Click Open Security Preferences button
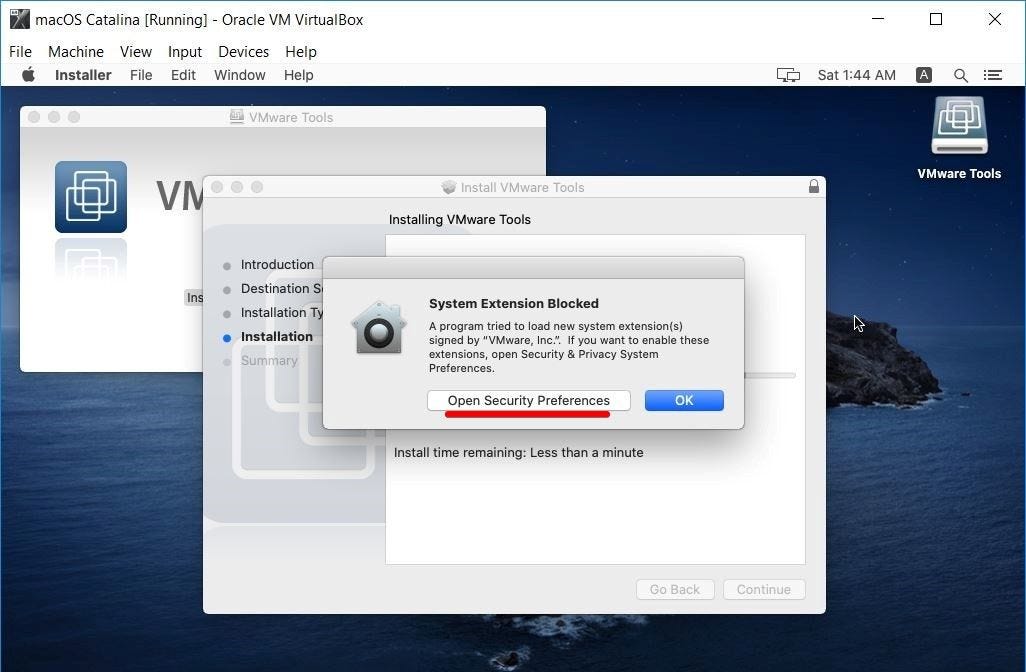 529,400
